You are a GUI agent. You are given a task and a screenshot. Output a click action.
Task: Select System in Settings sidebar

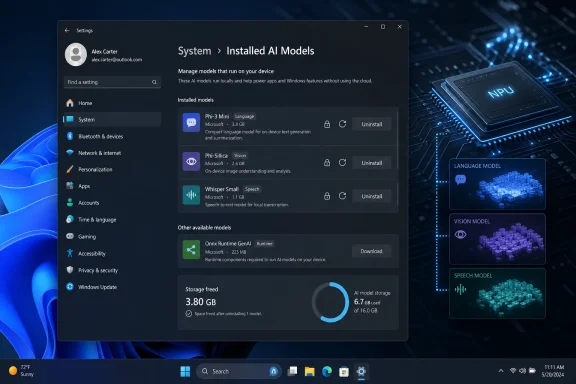(x=112, y=119)
